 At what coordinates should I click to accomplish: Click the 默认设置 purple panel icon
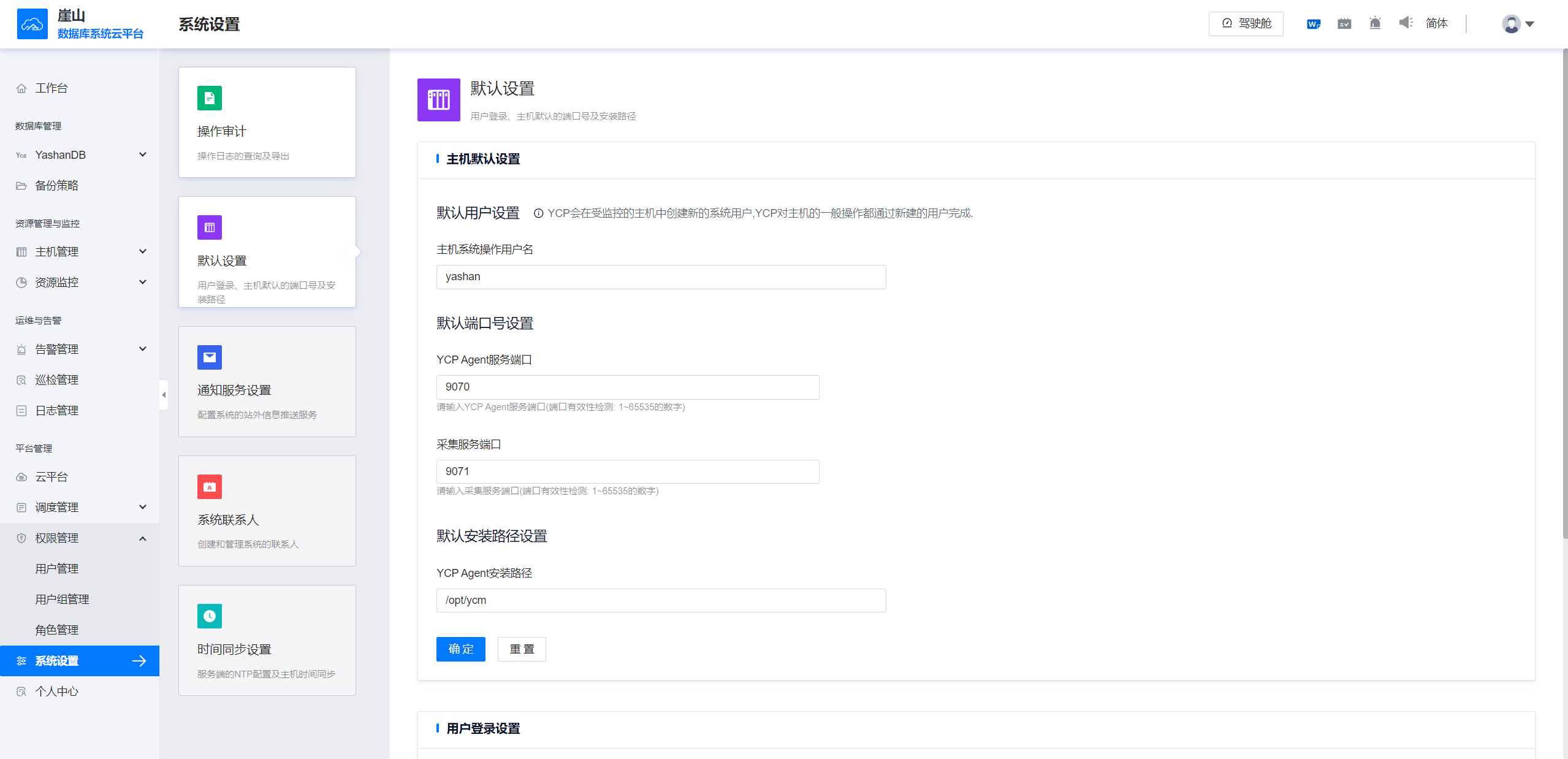click(209, 227)
